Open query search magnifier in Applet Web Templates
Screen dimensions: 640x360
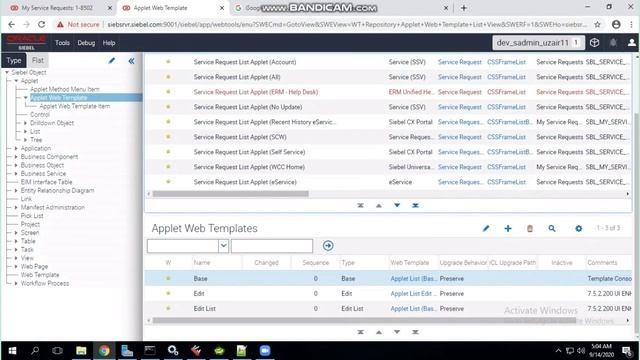point(552,229)
